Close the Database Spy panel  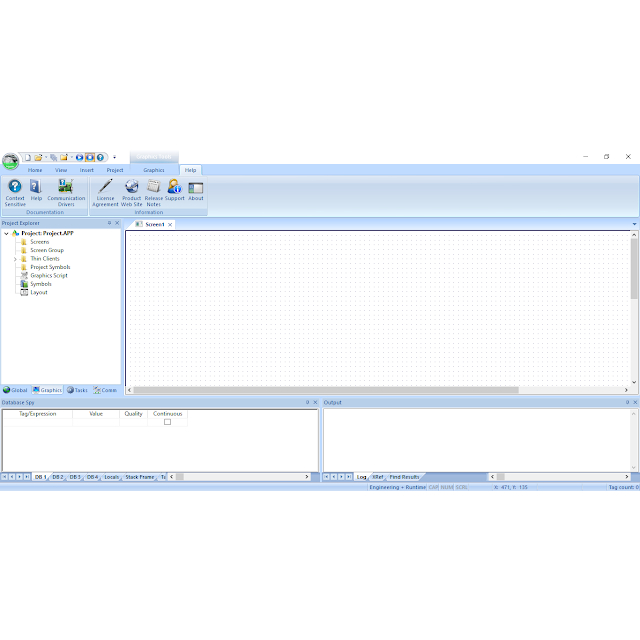[315, 402]
